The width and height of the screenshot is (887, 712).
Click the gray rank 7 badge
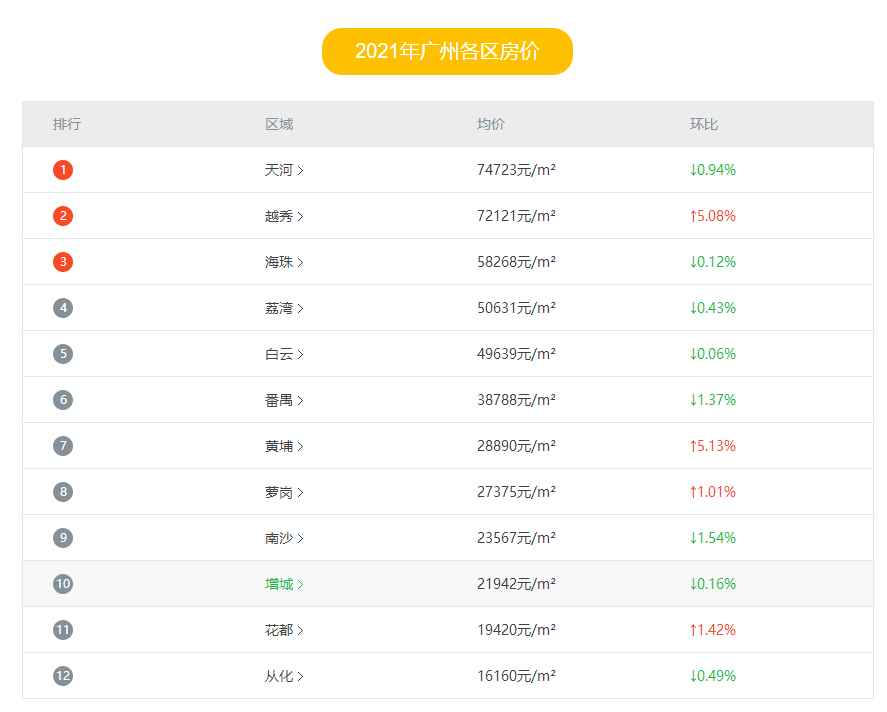click(x=63, y=446)
